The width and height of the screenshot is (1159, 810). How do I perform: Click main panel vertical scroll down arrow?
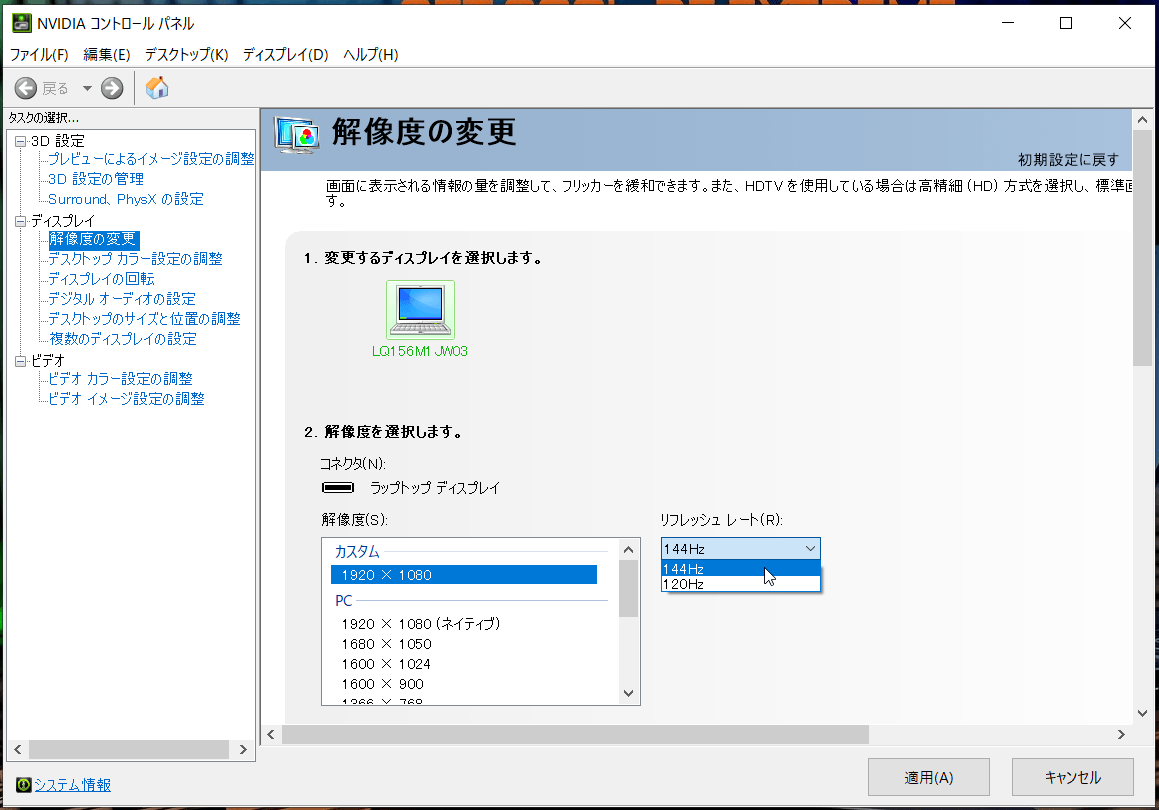click(x=1142, y=713)
